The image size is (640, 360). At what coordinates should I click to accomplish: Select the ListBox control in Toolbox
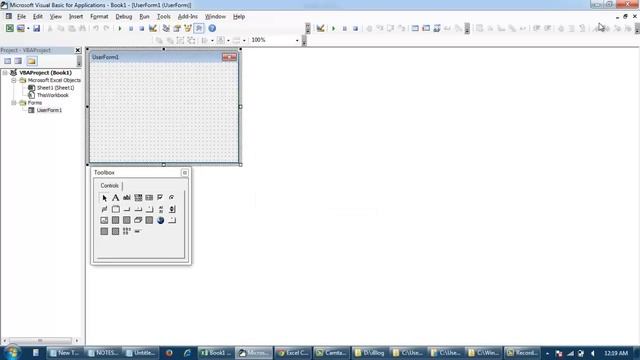[x=149, y=198]
